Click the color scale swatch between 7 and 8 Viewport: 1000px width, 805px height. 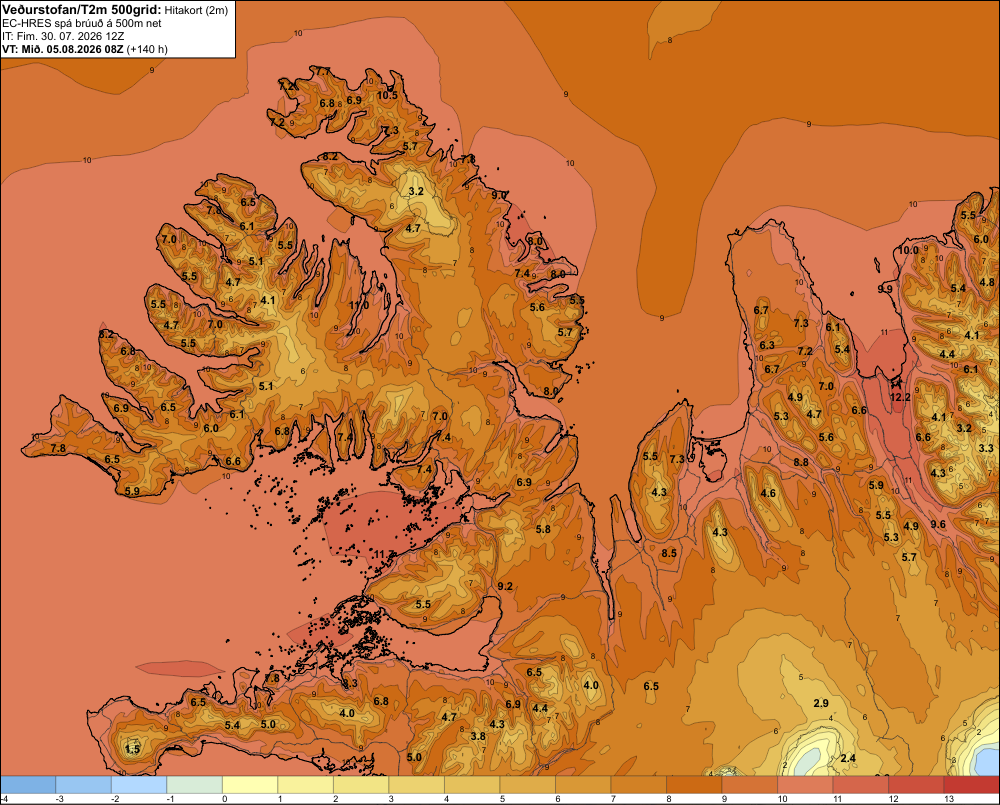pos(638,785)
